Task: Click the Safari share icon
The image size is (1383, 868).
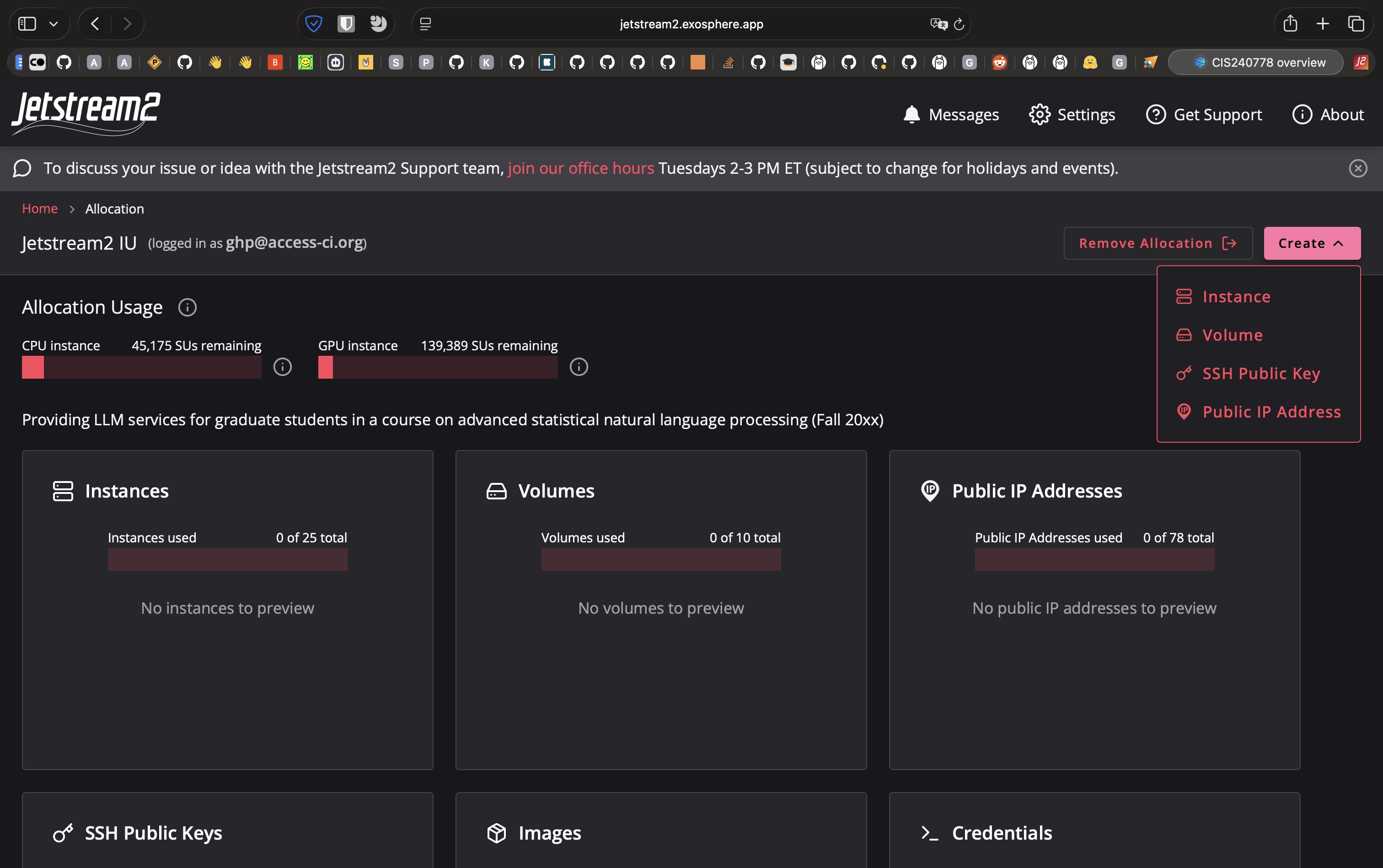Action: (1290, 23)
